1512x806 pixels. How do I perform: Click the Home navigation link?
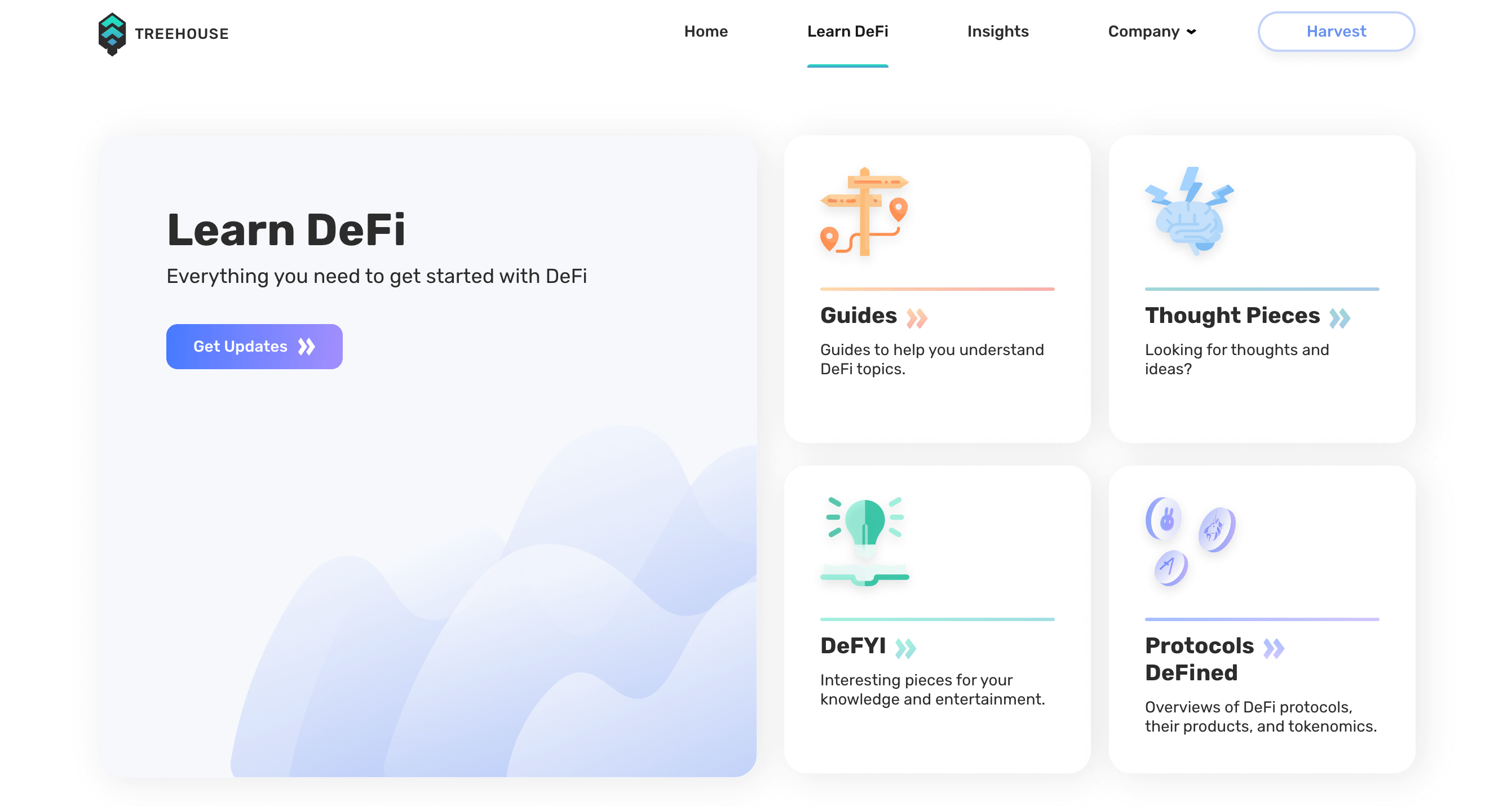pyautogui.click(x=706, y=32)
